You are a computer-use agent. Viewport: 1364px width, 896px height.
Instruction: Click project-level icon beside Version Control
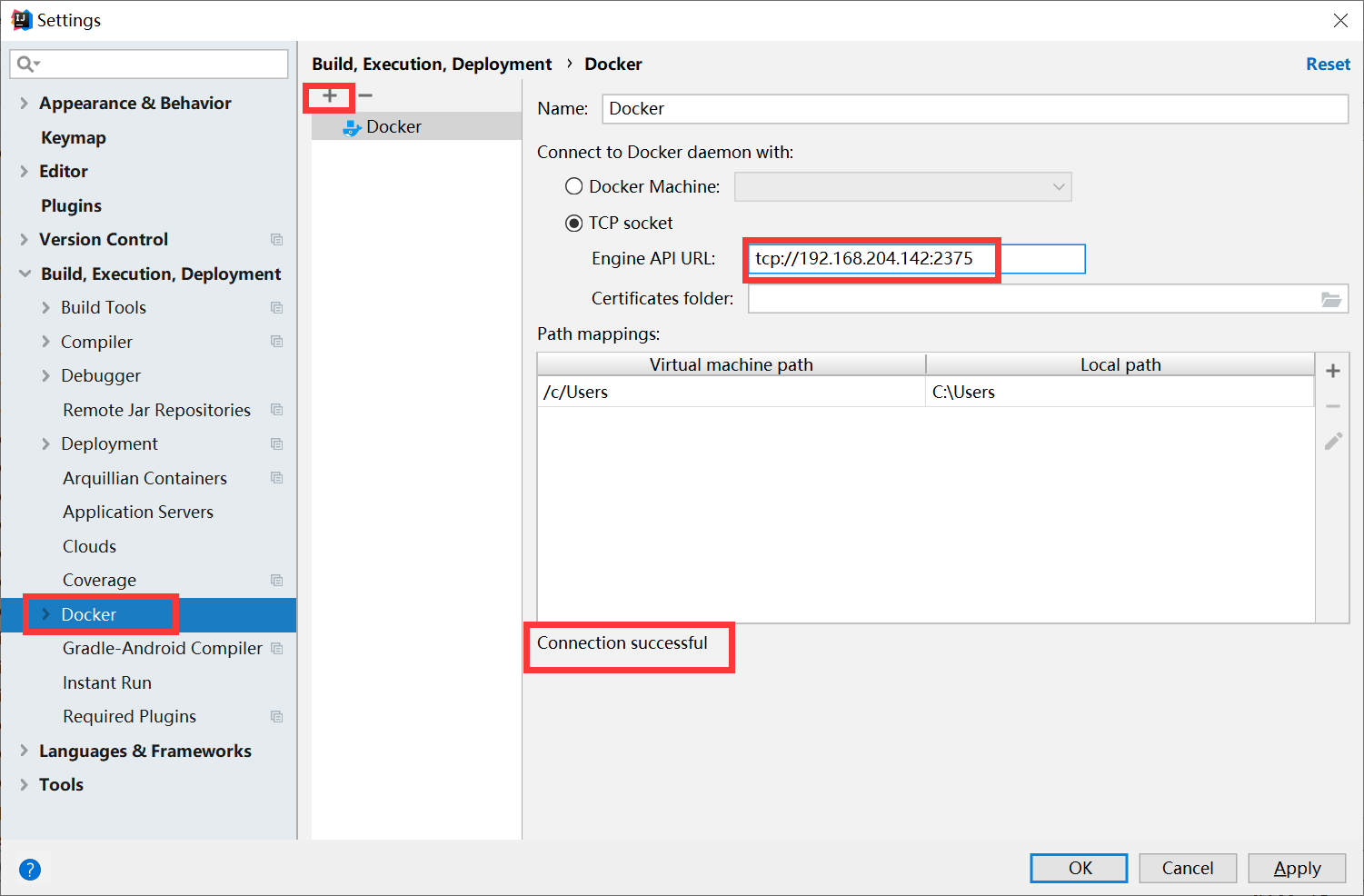[277, 240]
